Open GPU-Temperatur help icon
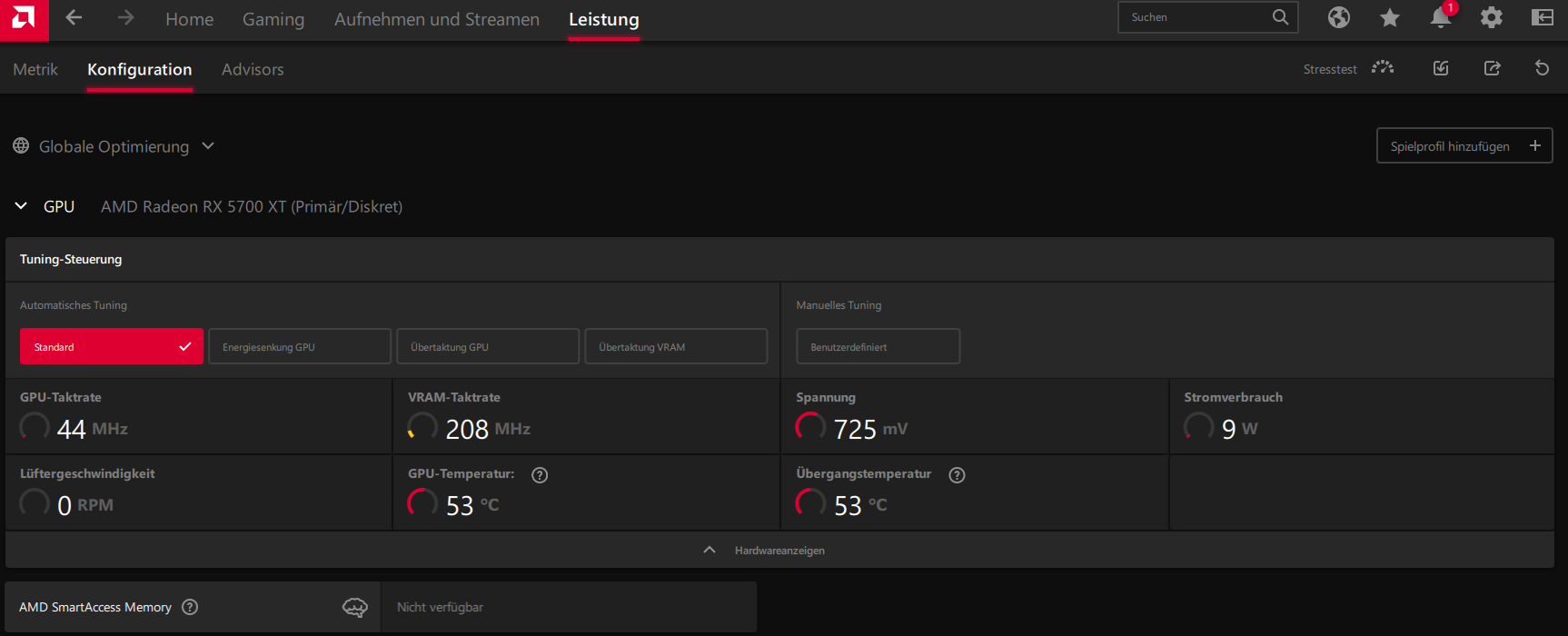This screenshot has width=1568, height=636. click(x=540, y=475)
